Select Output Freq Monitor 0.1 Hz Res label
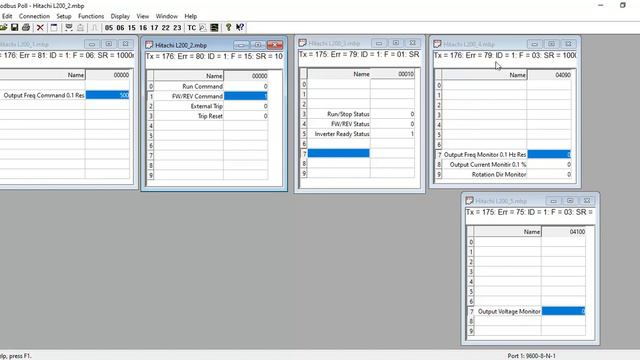The height and width of the screenshot is (360, 640). click(x=485, y=155)
